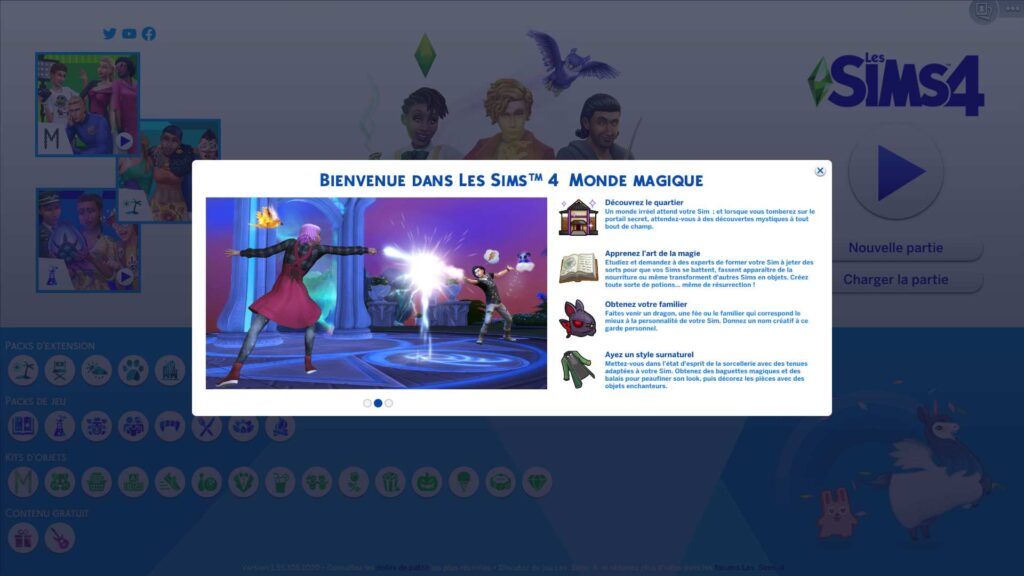Click the magic duel screenshot in dialog
The height and width of the screenshot is (576, 1024).
tap(376, 293)
